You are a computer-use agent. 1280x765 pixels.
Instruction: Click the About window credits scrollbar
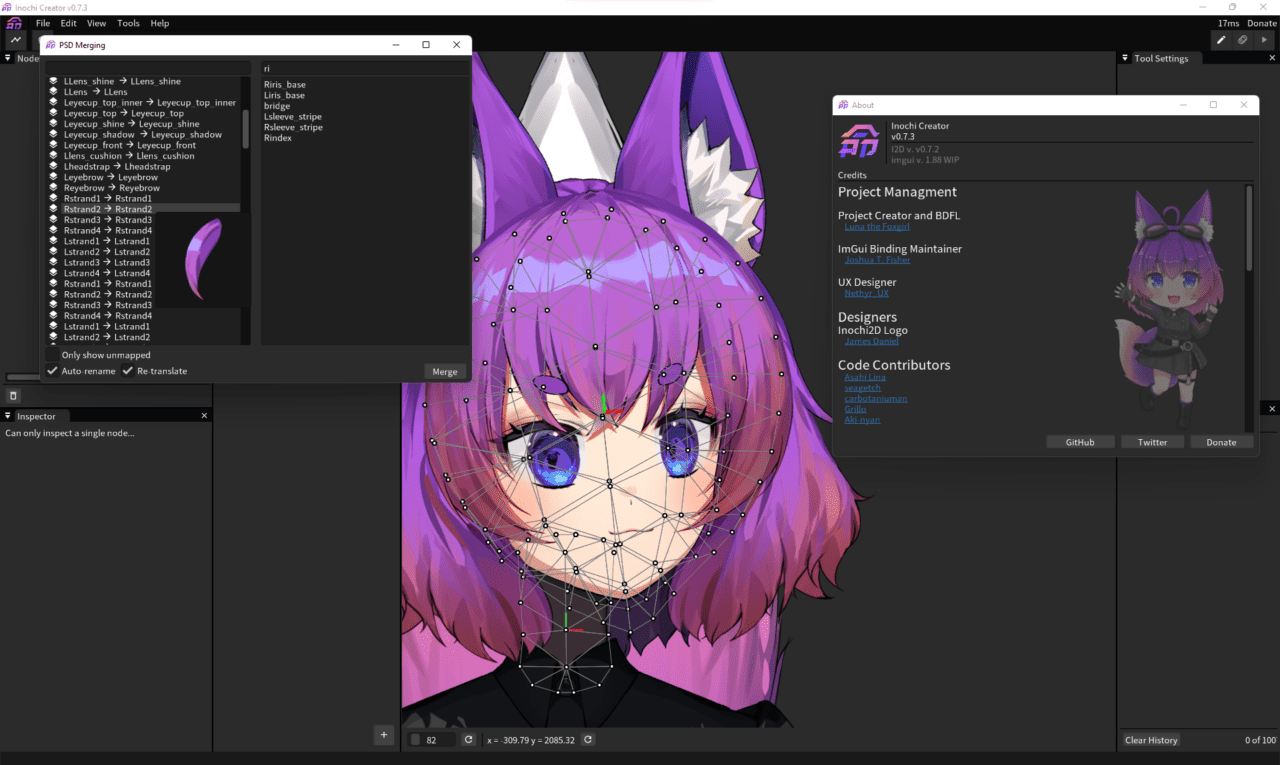[x=1249, y=228]
